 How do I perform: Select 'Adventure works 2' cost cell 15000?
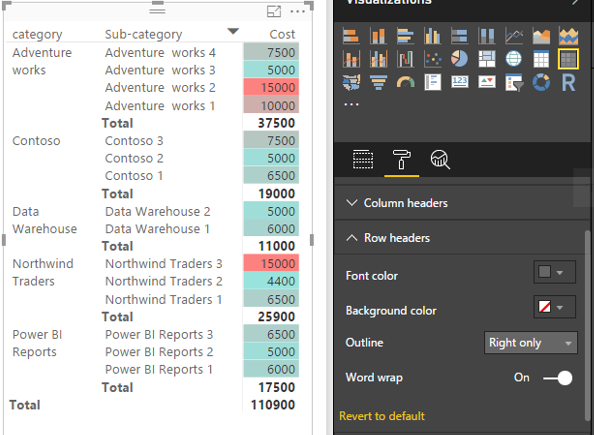(x=271, y=88)
